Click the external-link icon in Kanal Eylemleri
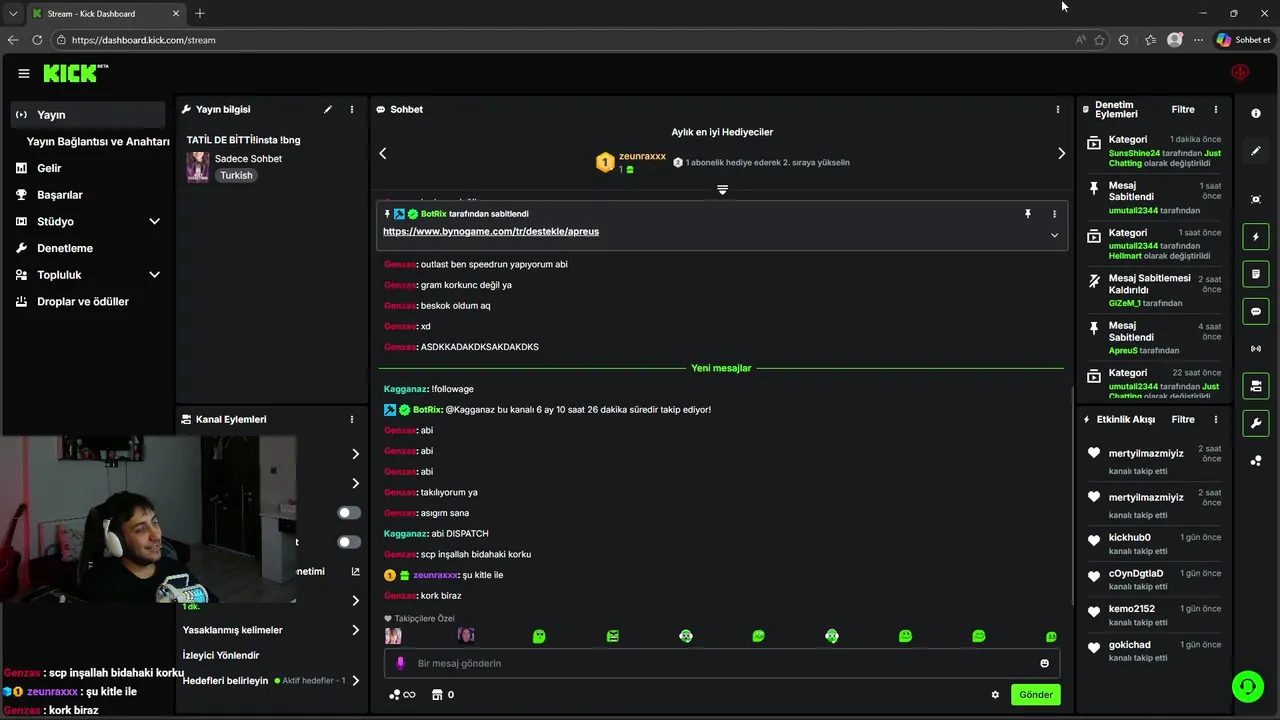Screen dimensions: 1280x720 (355, 571)
